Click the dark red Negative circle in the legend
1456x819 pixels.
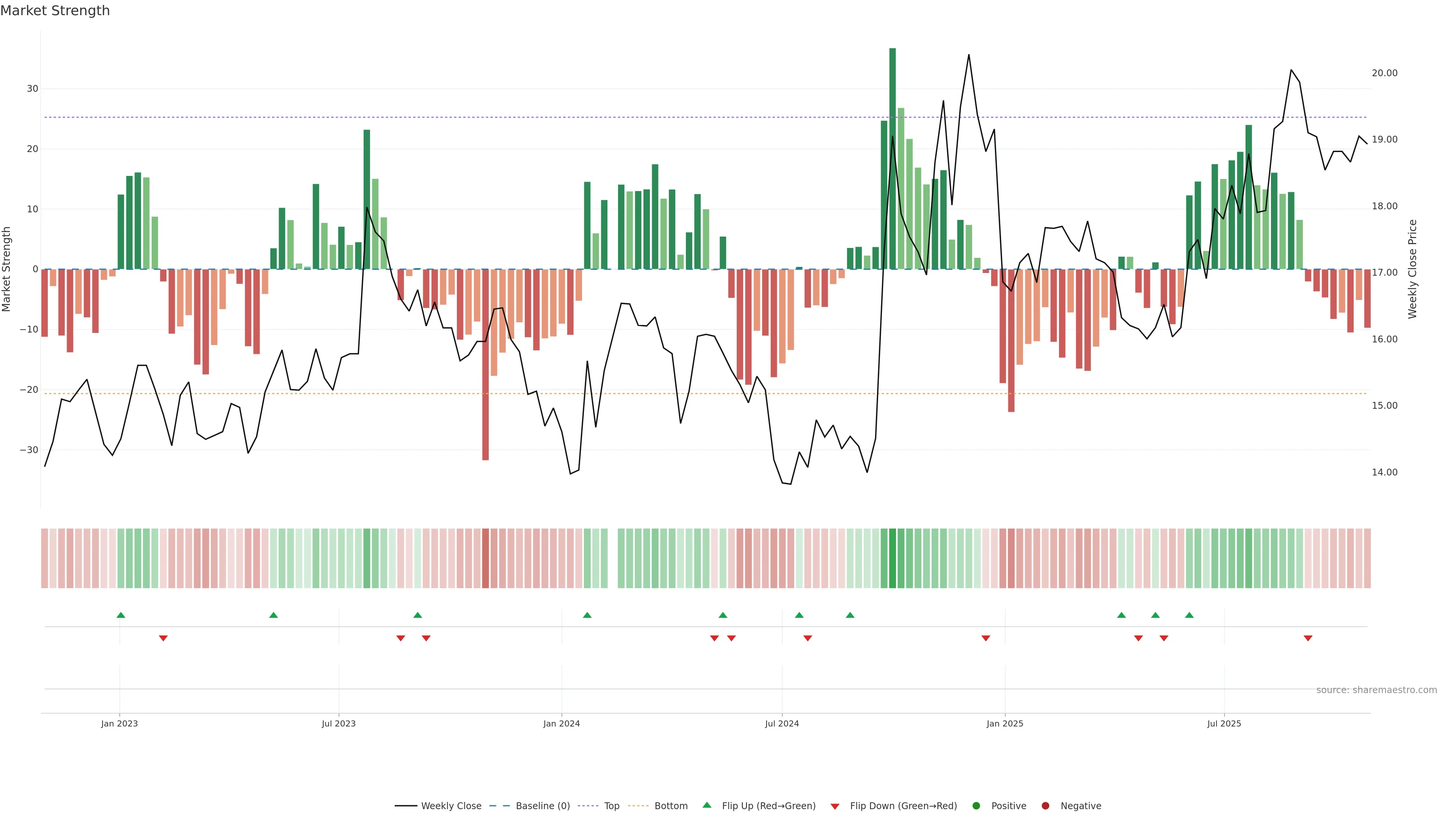[x=1045, y=806]
